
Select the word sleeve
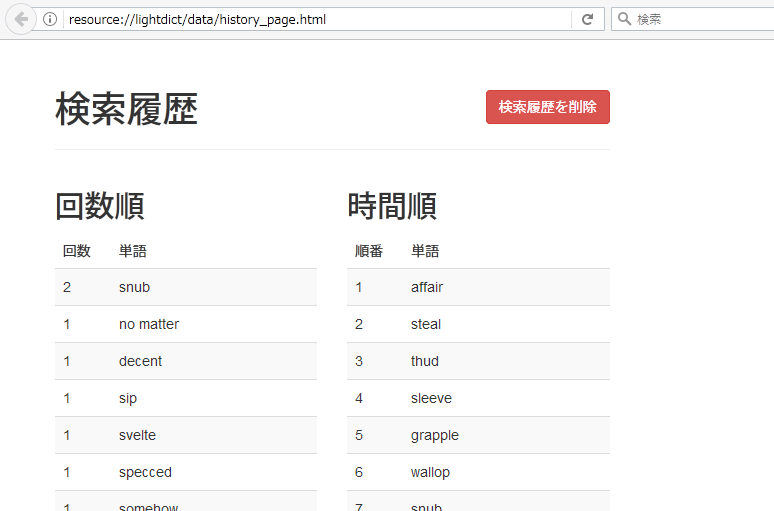(x=431, y=398)
